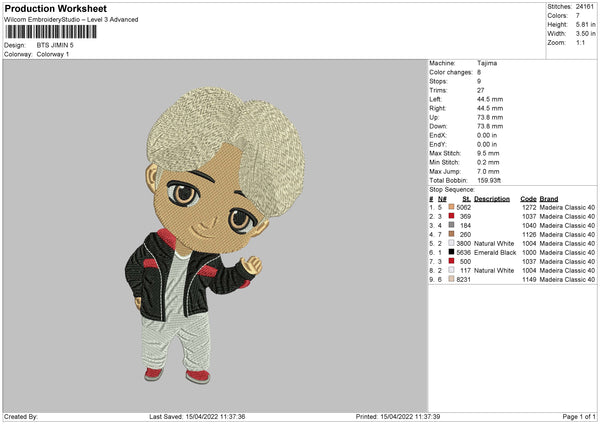Select the colorway value 'Colorway 1'
Screen dimensions: 600x424
pos(53,54)
